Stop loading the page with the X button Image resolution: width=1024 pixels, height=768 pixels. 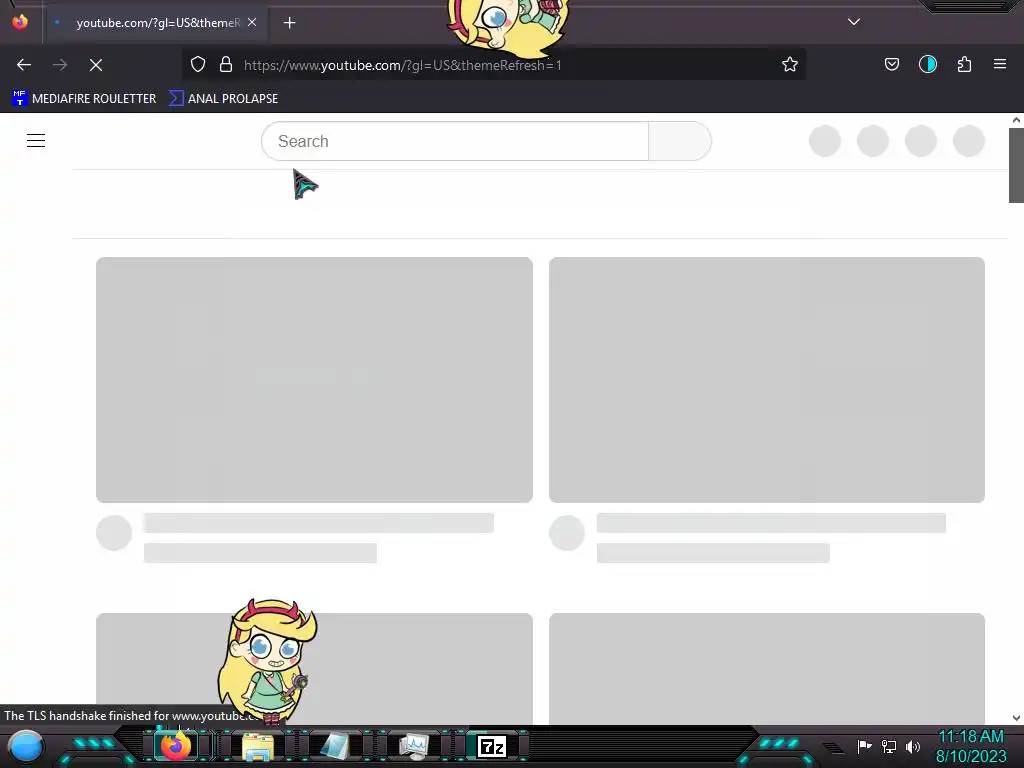tap(96, 65)
